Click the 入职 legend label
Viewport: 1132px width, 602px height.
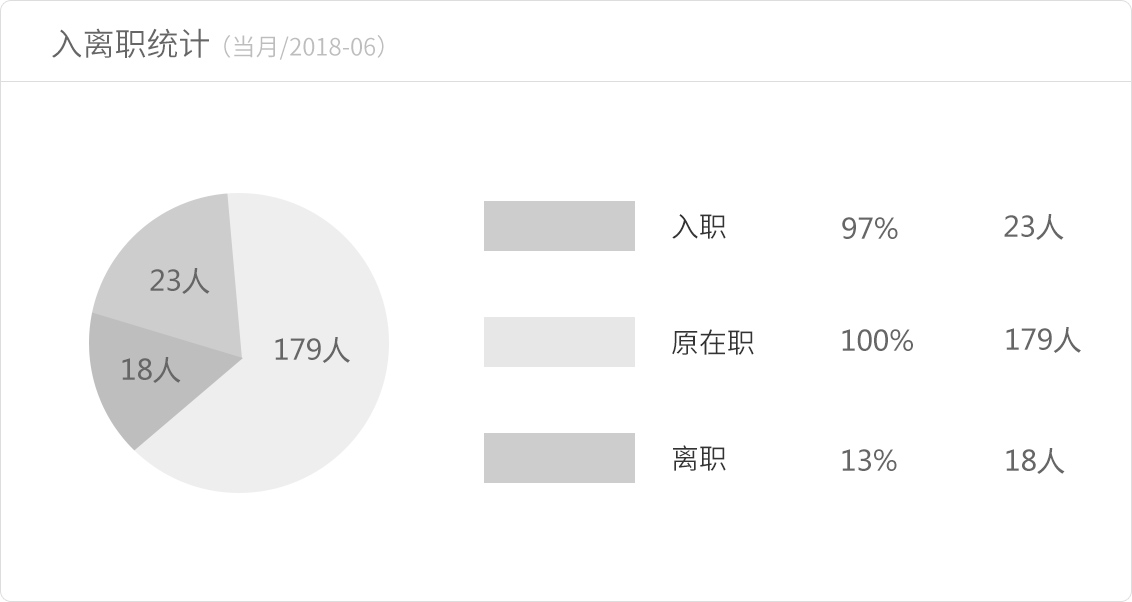click(x=699, y=226)
